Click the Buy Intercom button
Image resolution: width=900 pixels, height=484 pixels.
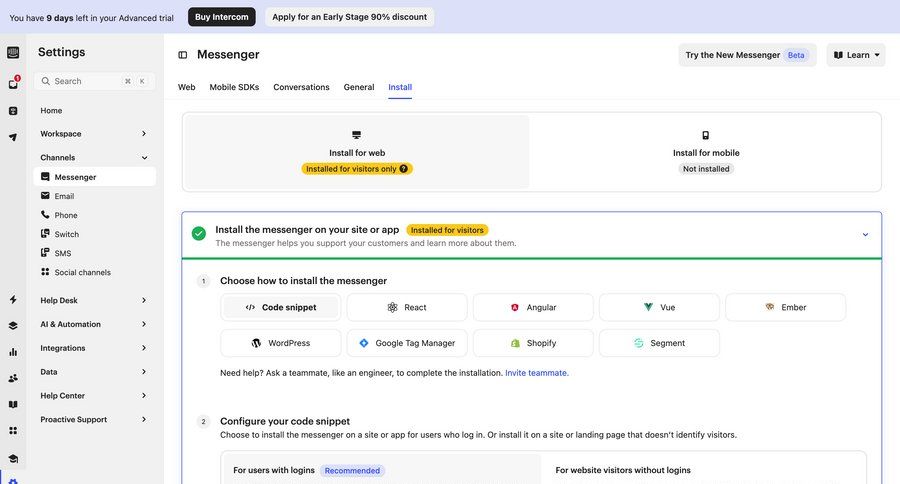coord(222,17)
